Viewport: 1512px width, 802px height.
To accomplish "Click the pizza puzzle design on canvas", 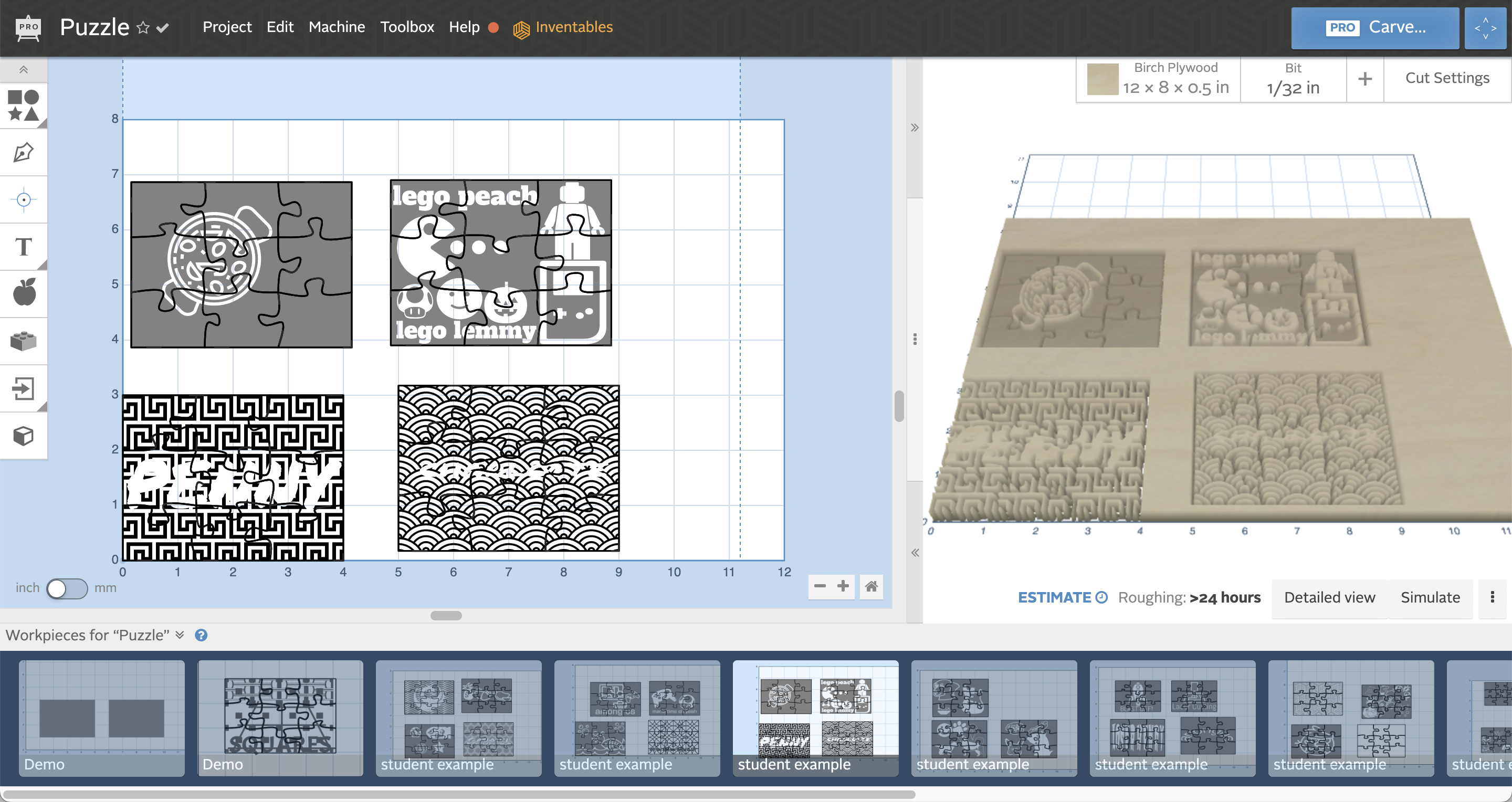I will (241, 265).
